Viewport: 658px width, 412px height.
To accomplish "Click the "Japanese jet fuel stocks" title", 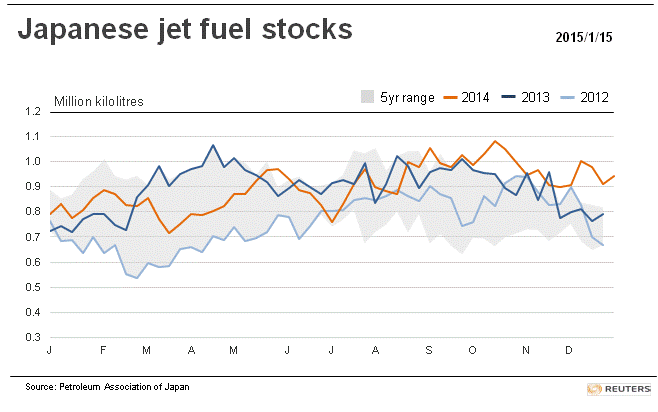I will click(x=187, y=31).
